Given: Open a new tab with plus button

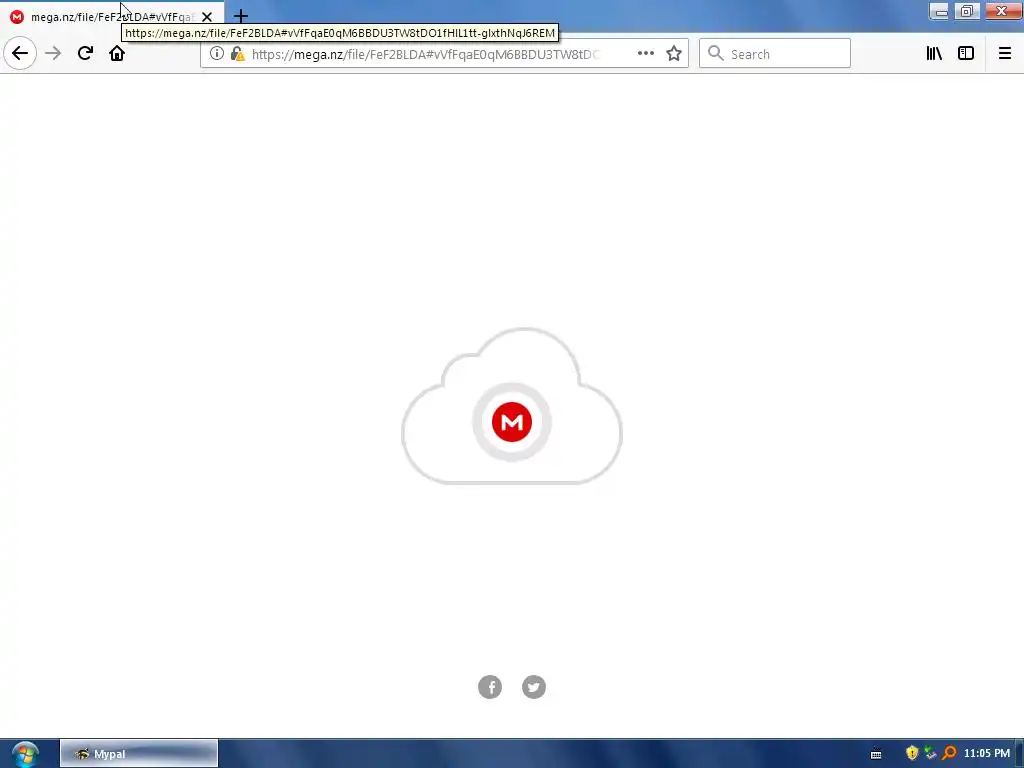Looking at the screenshot, I should pos(240,16).
